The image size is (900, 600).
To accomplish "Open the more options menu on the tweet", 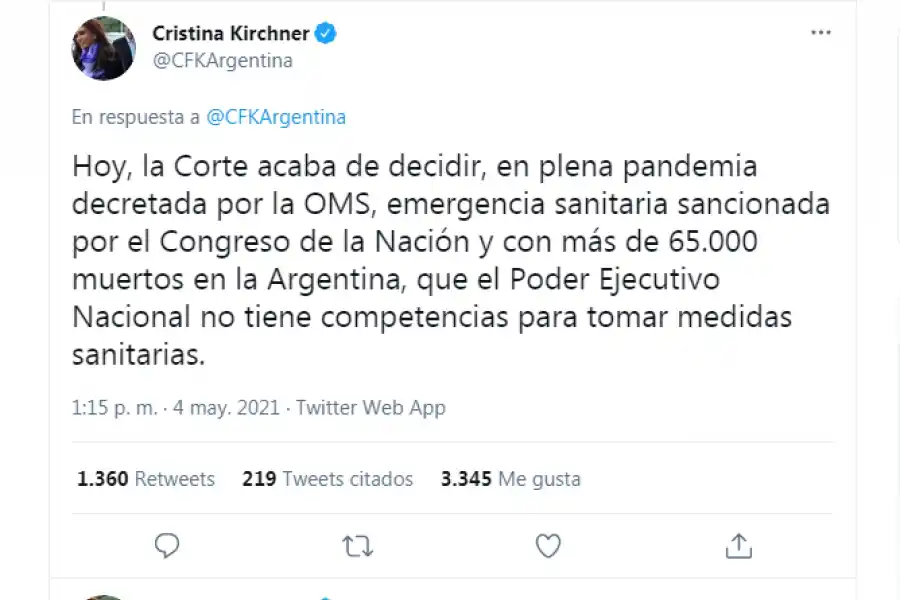I will [x=821, y=31].
